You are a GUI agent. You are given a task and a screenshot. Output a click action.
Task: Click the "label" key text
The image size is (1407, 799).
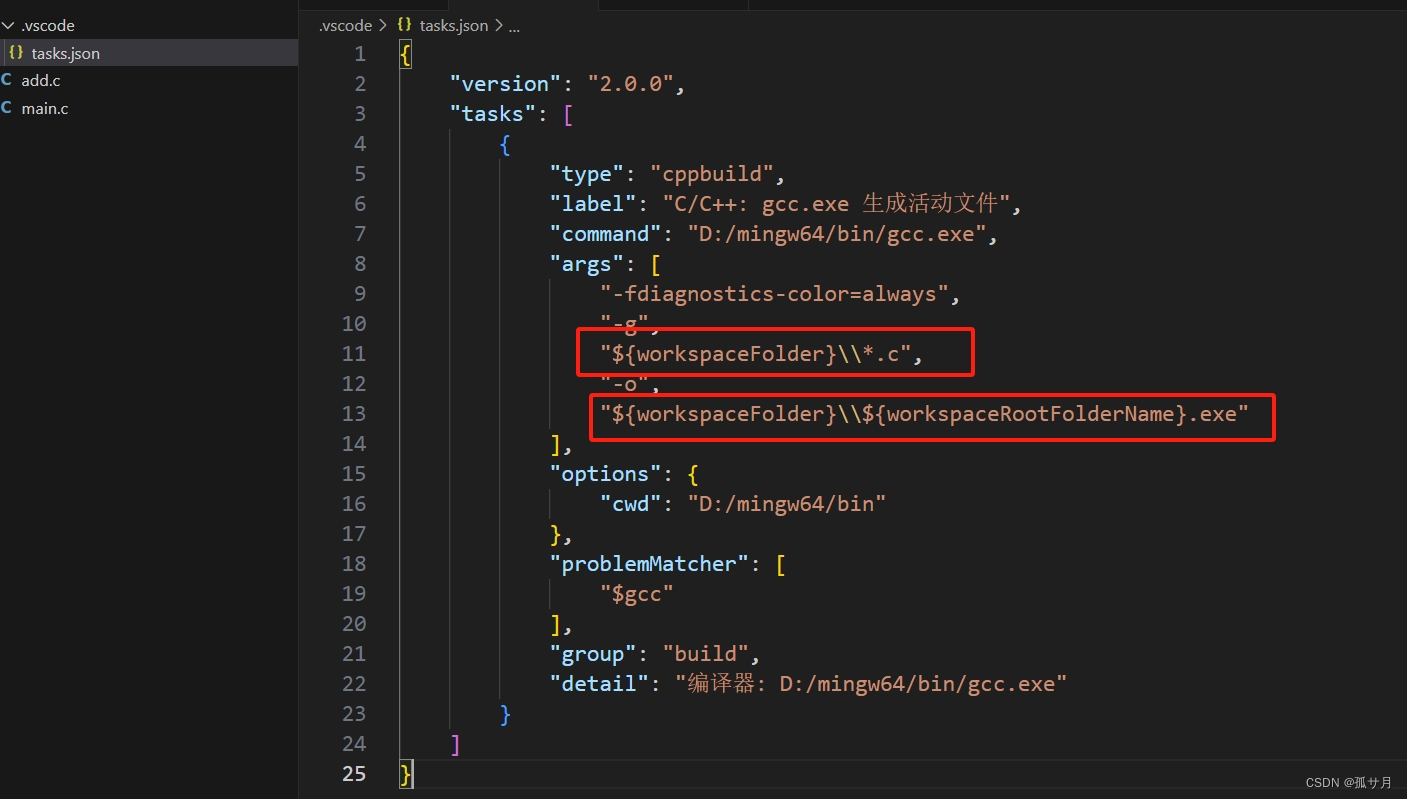click(x=593, y=204)
